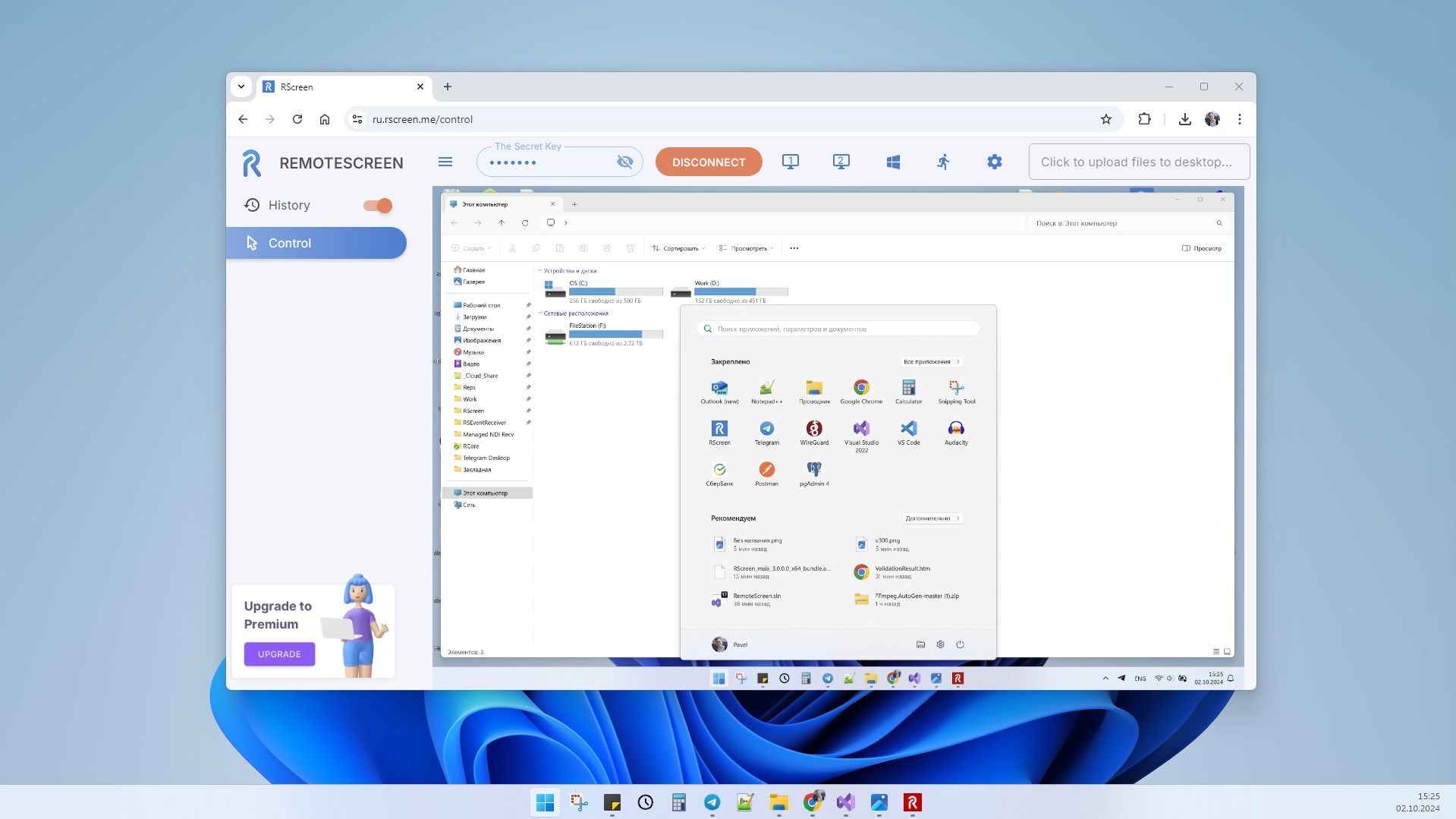This screenshot has height=819, width=1456.
Task: Open RScreen app from the host Windows taskbar
Action: pos(912,802)
